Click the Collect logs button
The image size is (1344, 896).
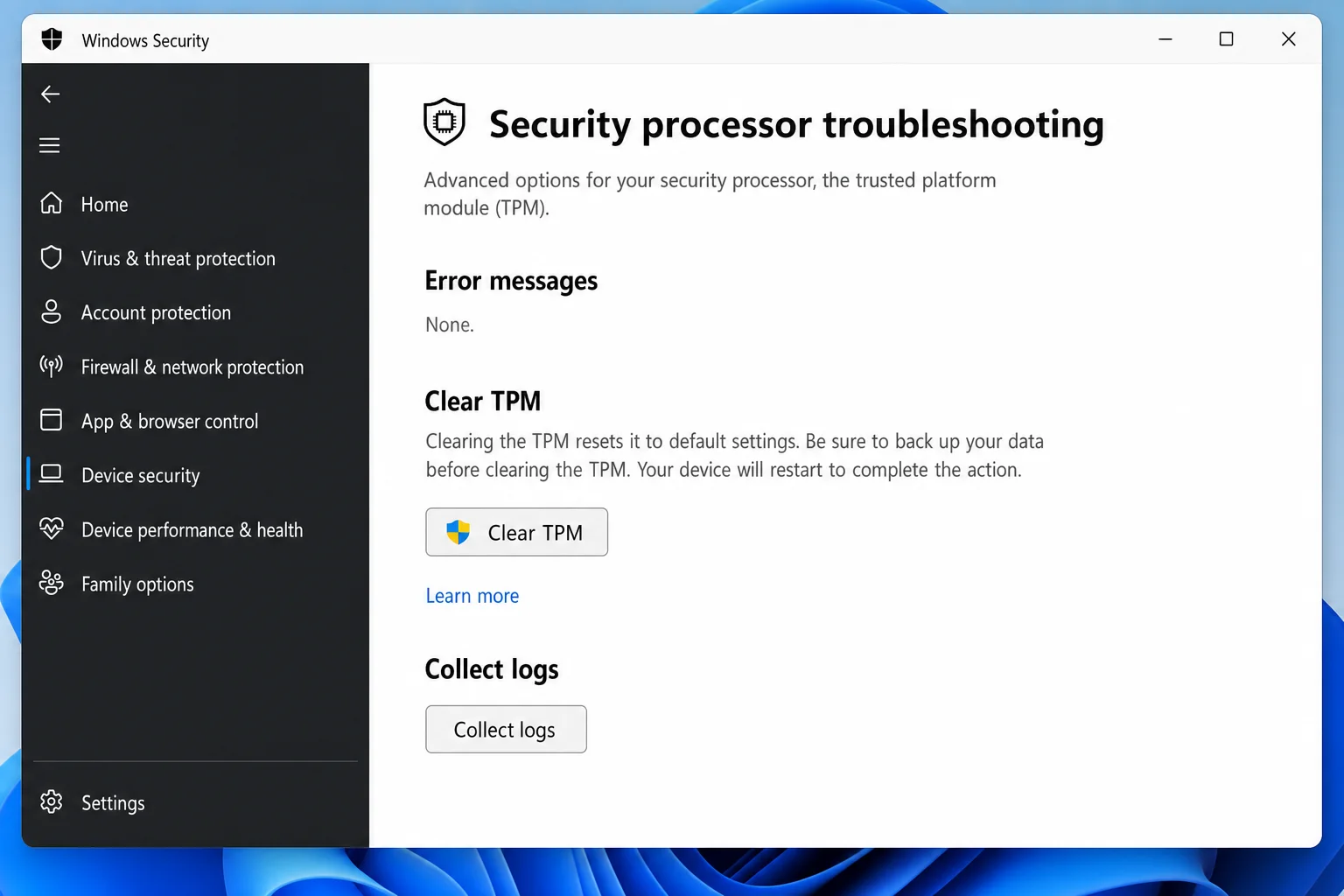506,729
